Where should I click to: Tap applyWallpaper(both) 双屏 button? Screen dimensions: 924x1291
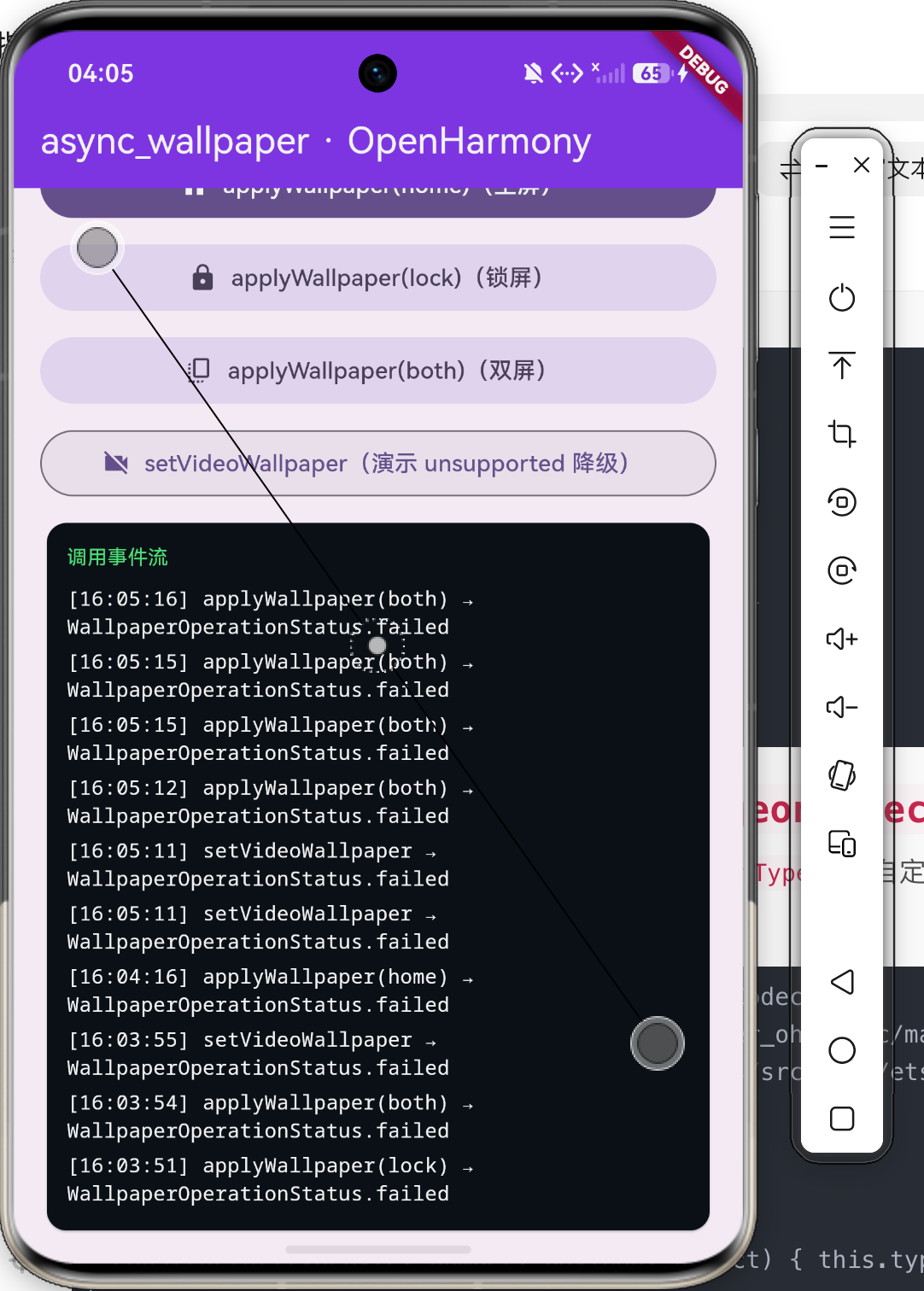coord(378,371)
